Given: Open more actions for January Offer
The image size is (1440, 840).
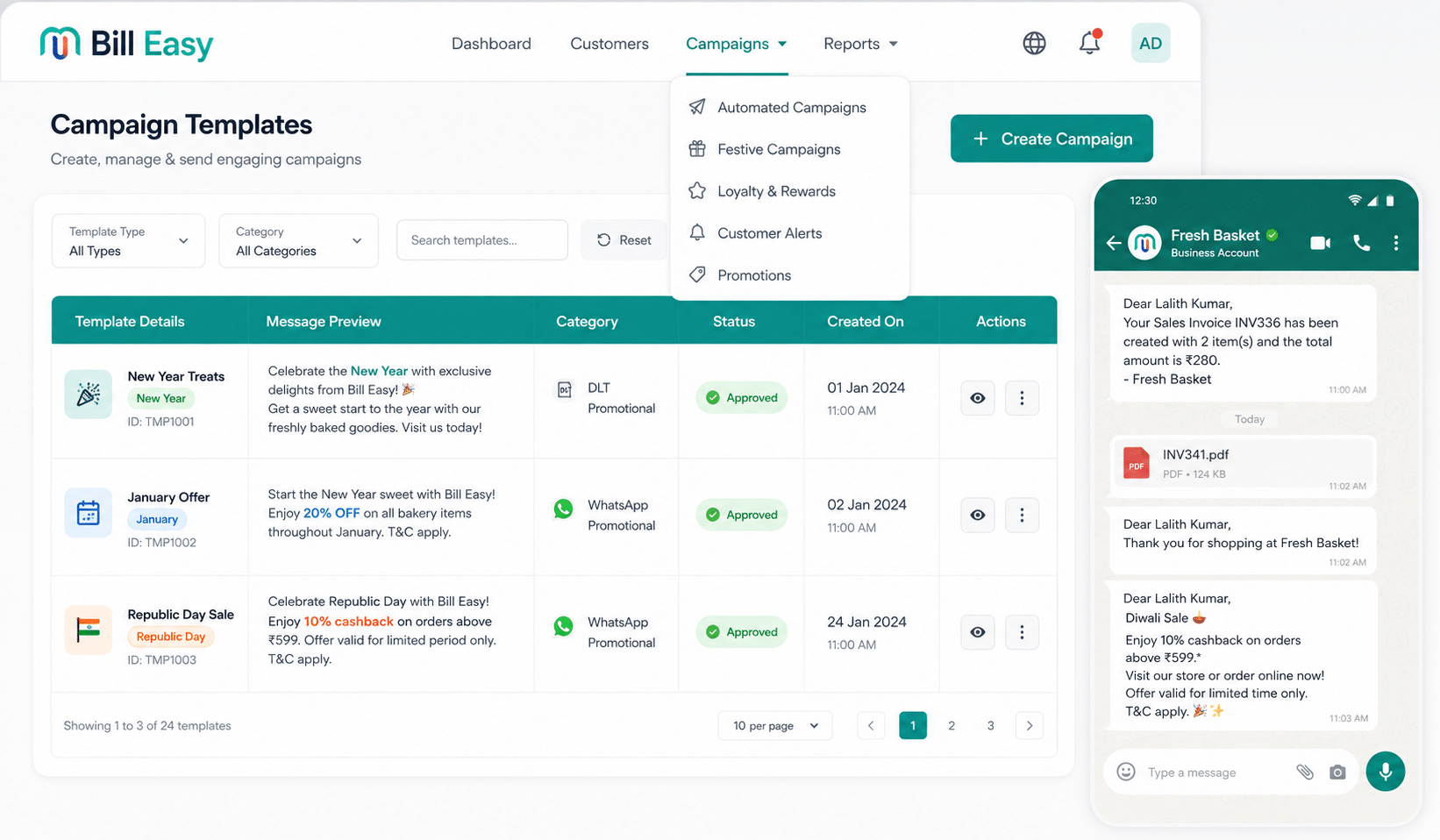Looking at the screenshot, I should coord(1022,516).
